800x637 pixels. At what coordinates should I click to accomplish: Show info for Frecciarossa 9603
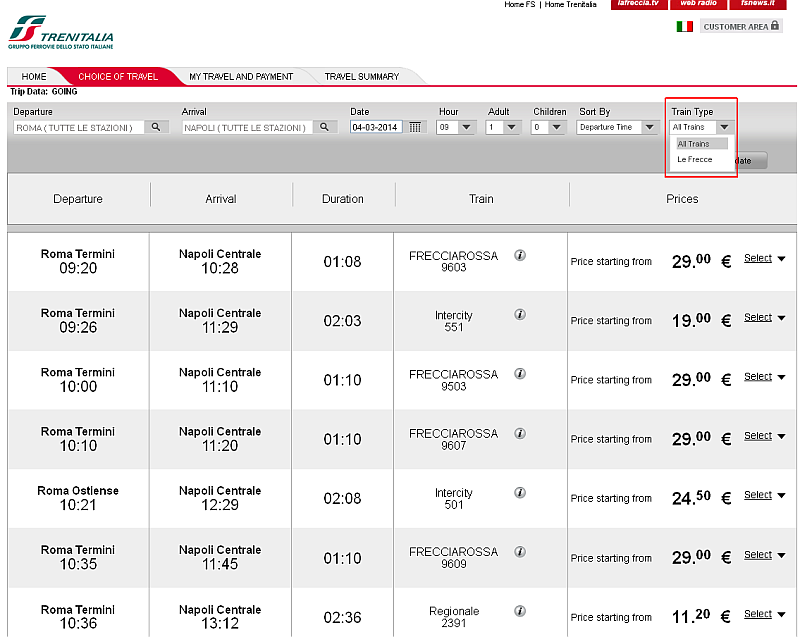click(x=520, y=256)
